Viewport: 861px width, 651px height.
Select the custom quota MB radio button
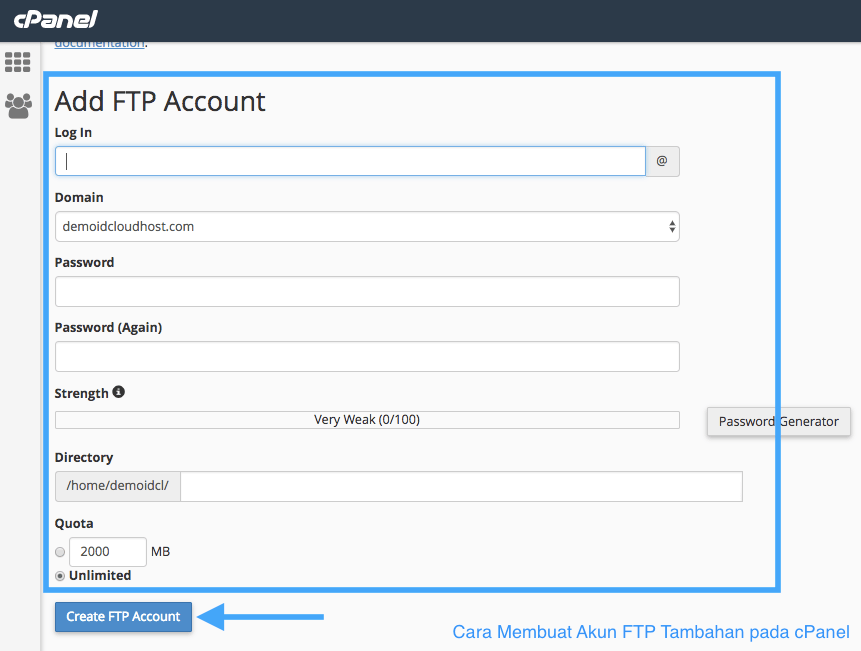click(60, 551)
